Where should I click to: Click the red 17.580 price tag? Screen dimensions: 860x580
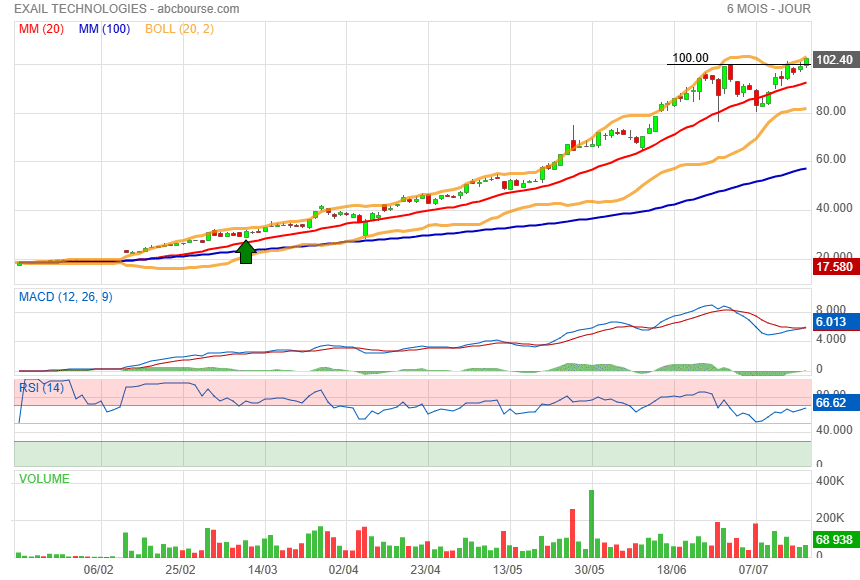point(835,267)
